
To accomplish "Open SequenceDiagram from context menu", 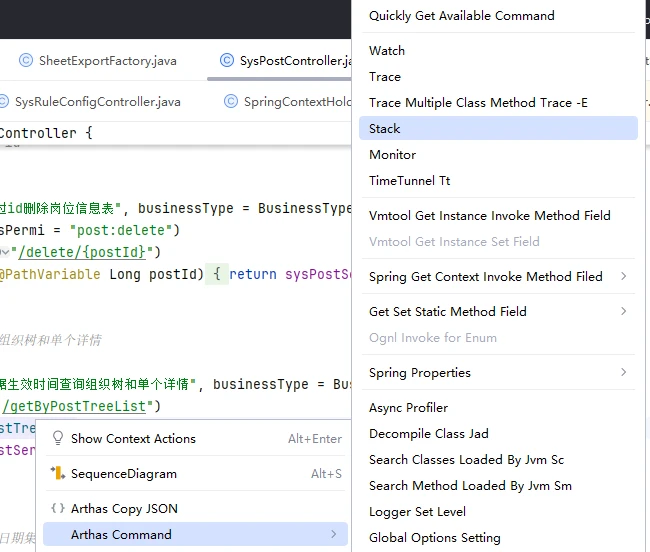I will coord(195,474).
